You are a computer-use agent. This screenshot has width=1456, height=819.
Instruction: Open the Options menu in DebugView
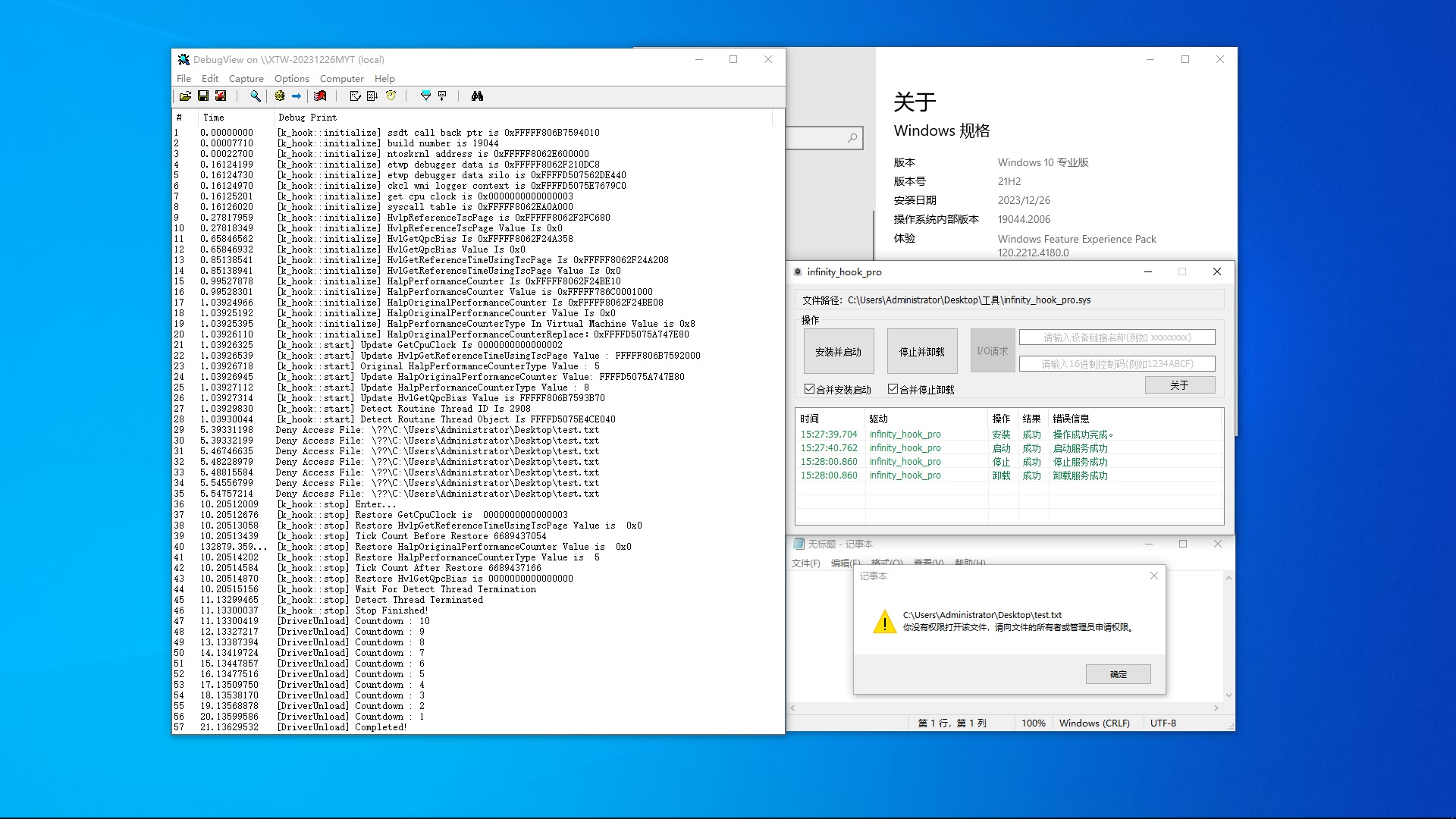point(292,79)
